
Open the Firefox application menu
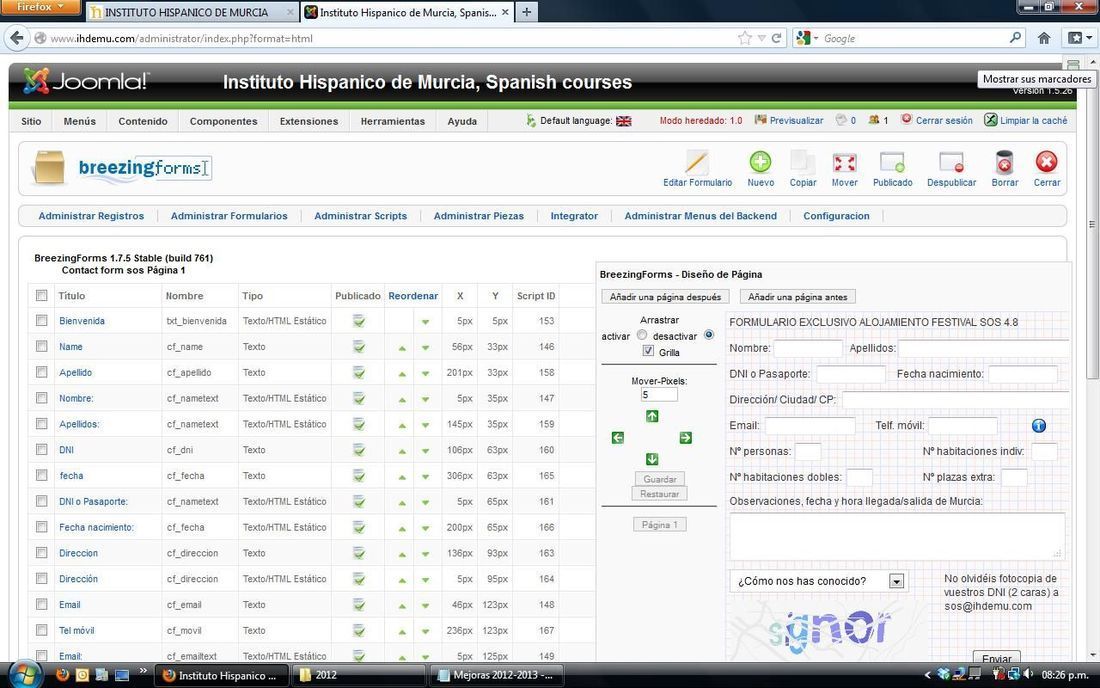tap(40, 7)
